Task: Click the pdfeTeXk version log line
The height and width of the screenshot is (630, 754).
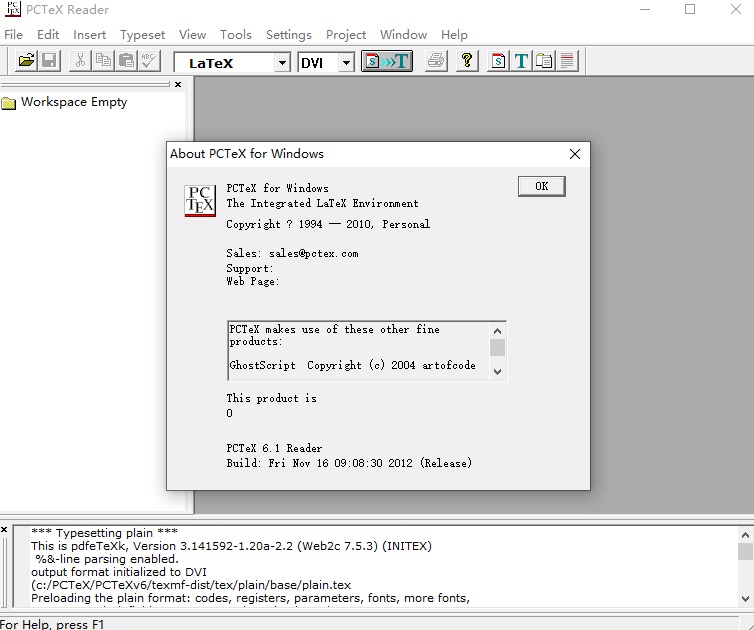Action: tap(231, 546)
